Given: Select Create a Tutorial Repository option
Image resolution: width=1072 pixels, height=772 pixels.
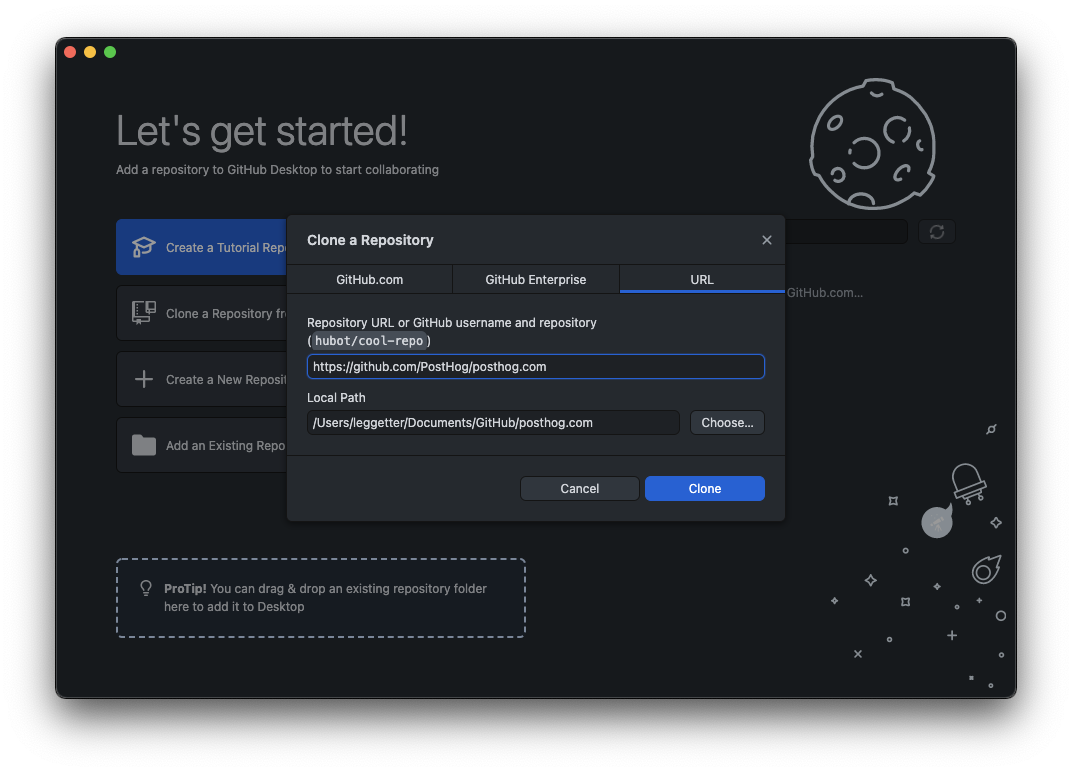Looking at the screenshot, I should pyautogui.click(x=210, y=247).
